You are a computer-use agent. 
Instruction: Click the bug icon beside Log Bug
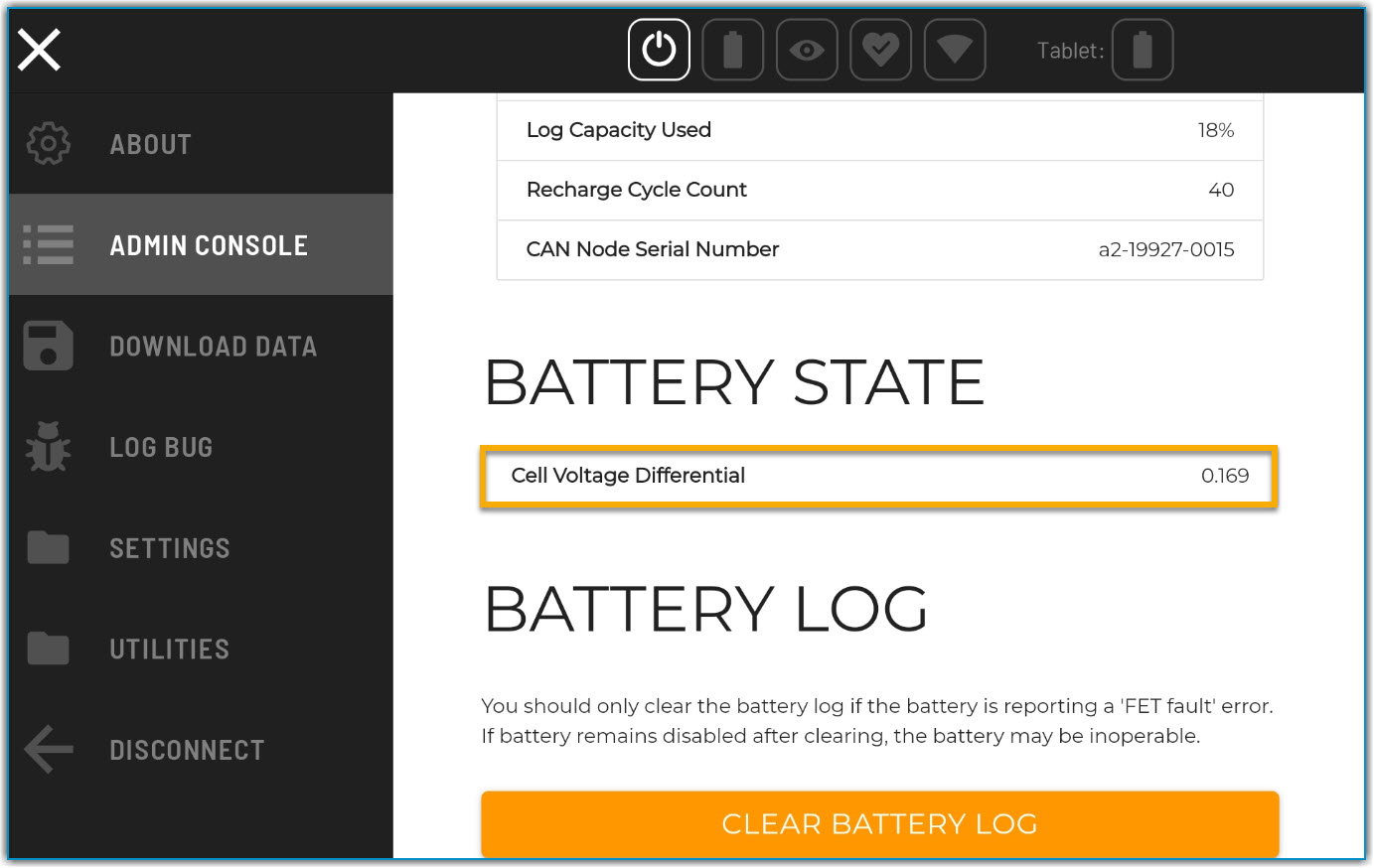click(48, 447)
